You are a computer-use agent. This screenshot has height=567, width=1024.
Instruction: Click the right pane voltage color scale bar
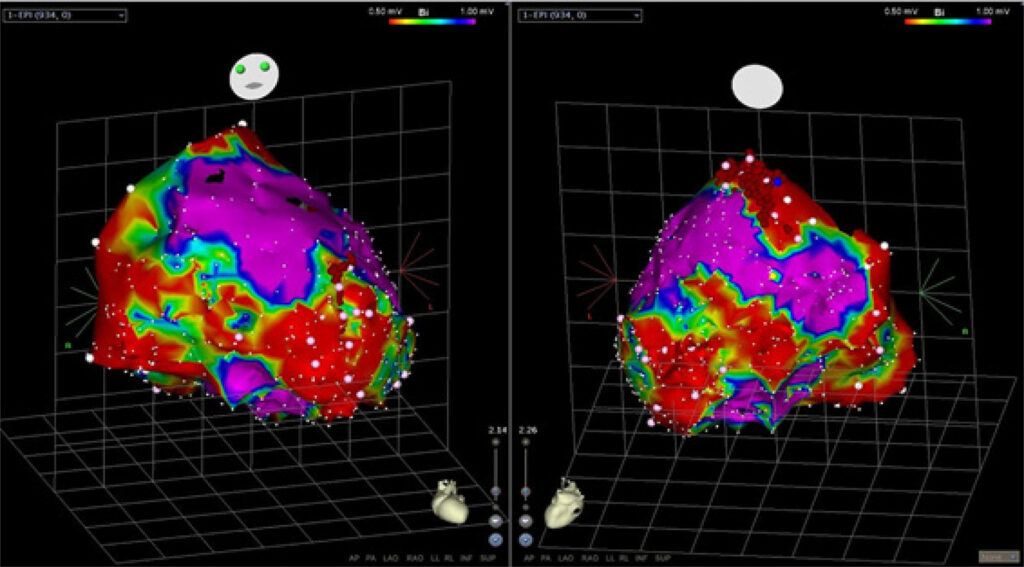(948, 22)
